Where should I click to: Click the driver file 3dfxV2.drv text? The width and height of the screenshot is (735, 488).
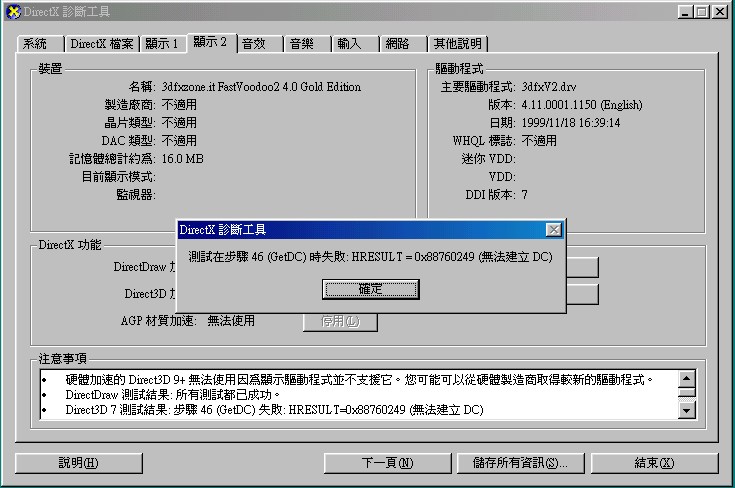[549, 87]
